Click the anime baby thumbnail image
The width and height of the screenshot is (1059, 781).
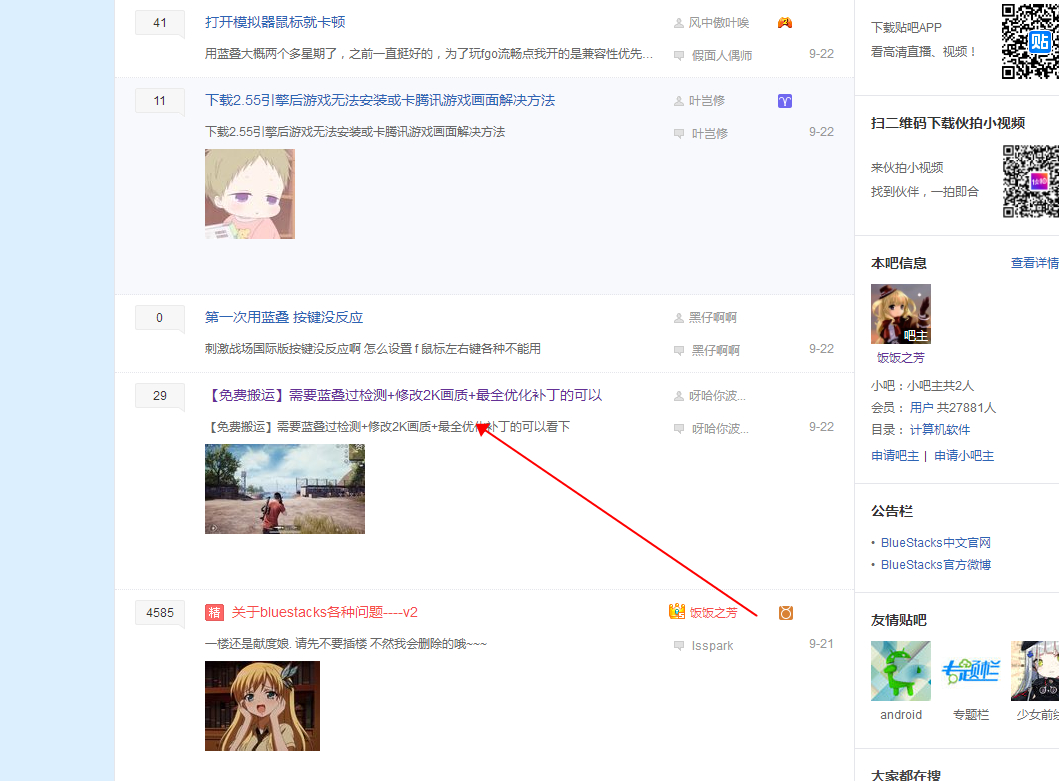coord(250,194)
